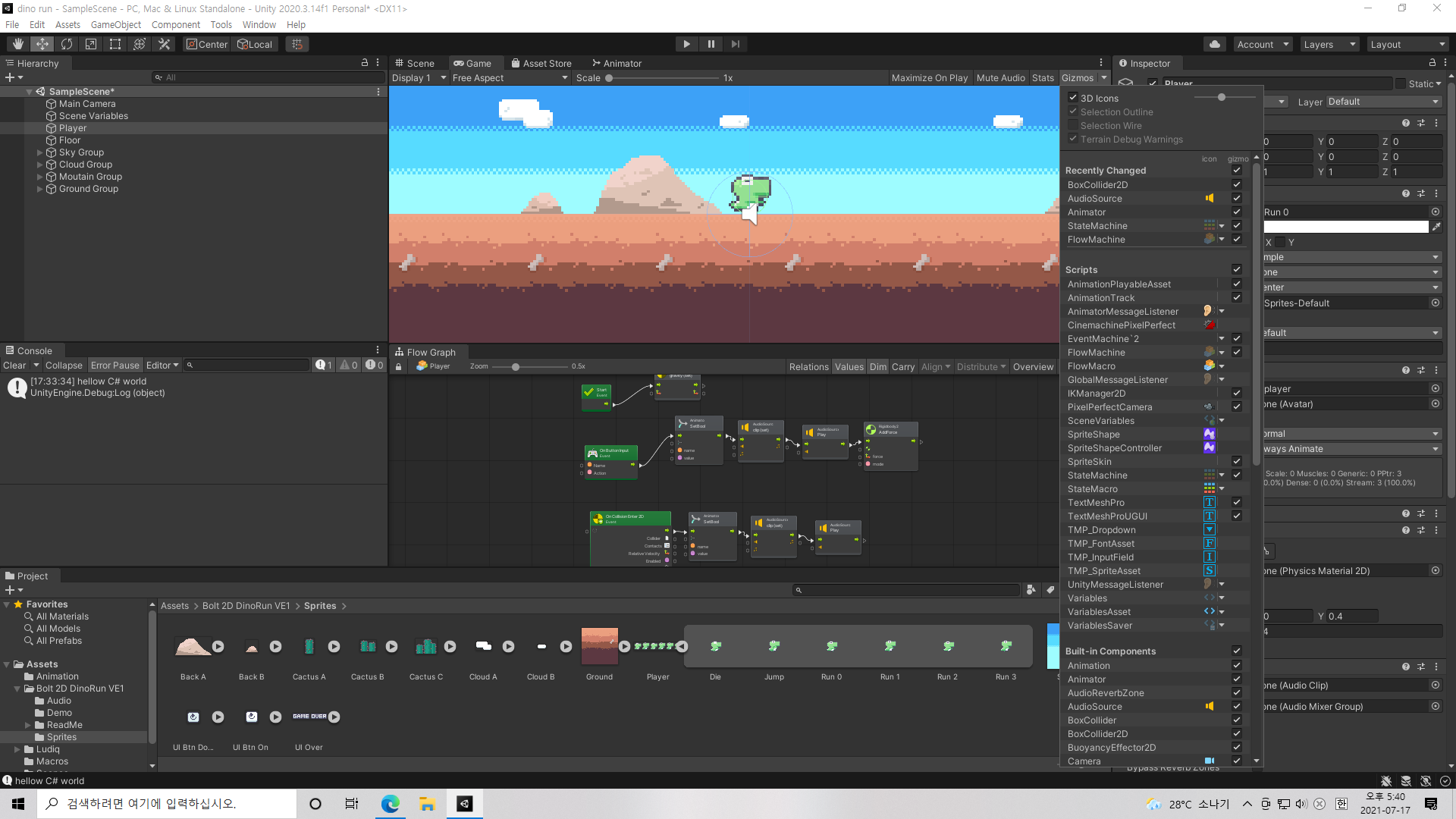Image resolution: width=1456 pixels, height=819 pixels.
Task: Select the Scale tool
Action: pyautogui.click(x=91, y=44)
